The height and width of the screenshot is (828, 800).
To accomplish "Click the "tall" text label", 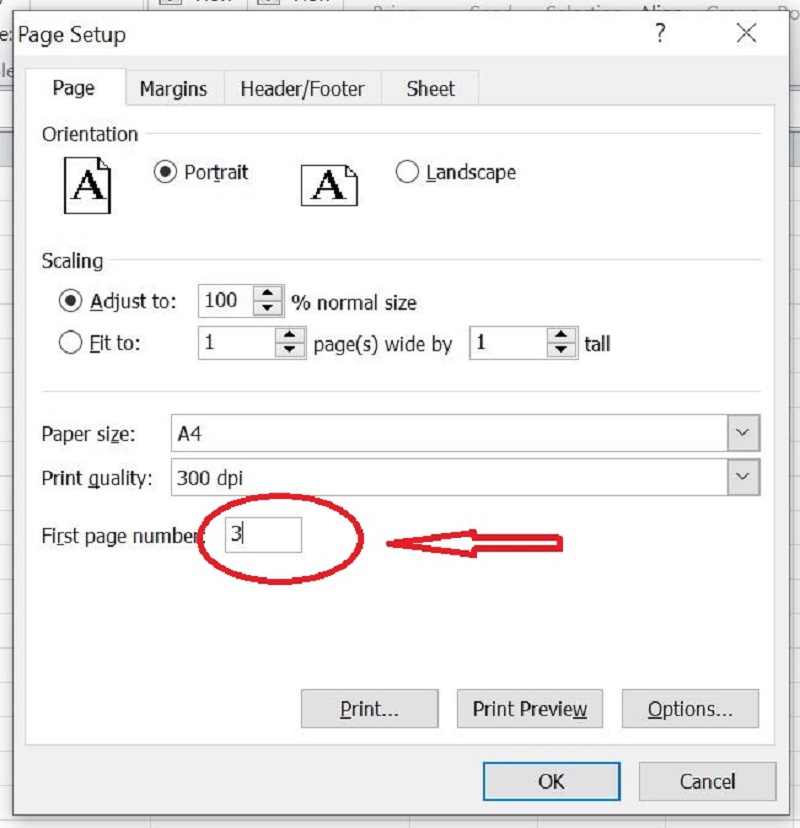I will click(597, 344).
